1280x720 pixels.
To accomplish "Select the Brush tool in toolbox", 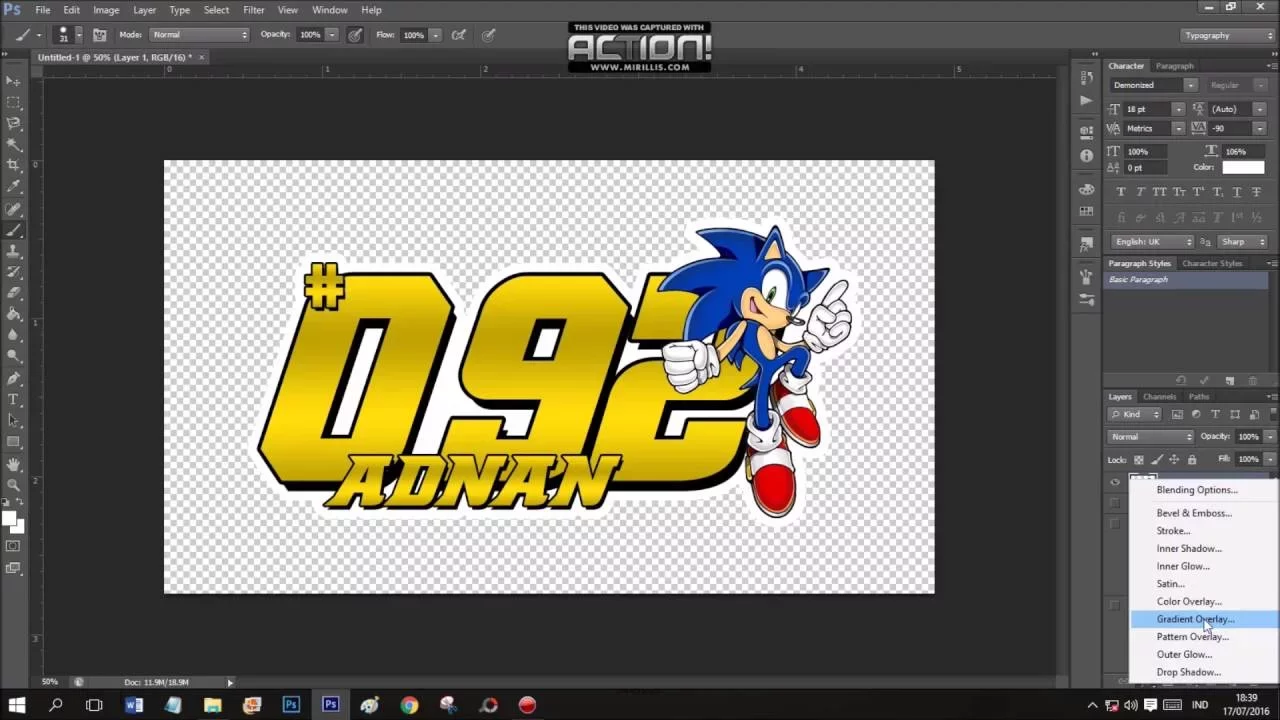I will click(13, 230).
